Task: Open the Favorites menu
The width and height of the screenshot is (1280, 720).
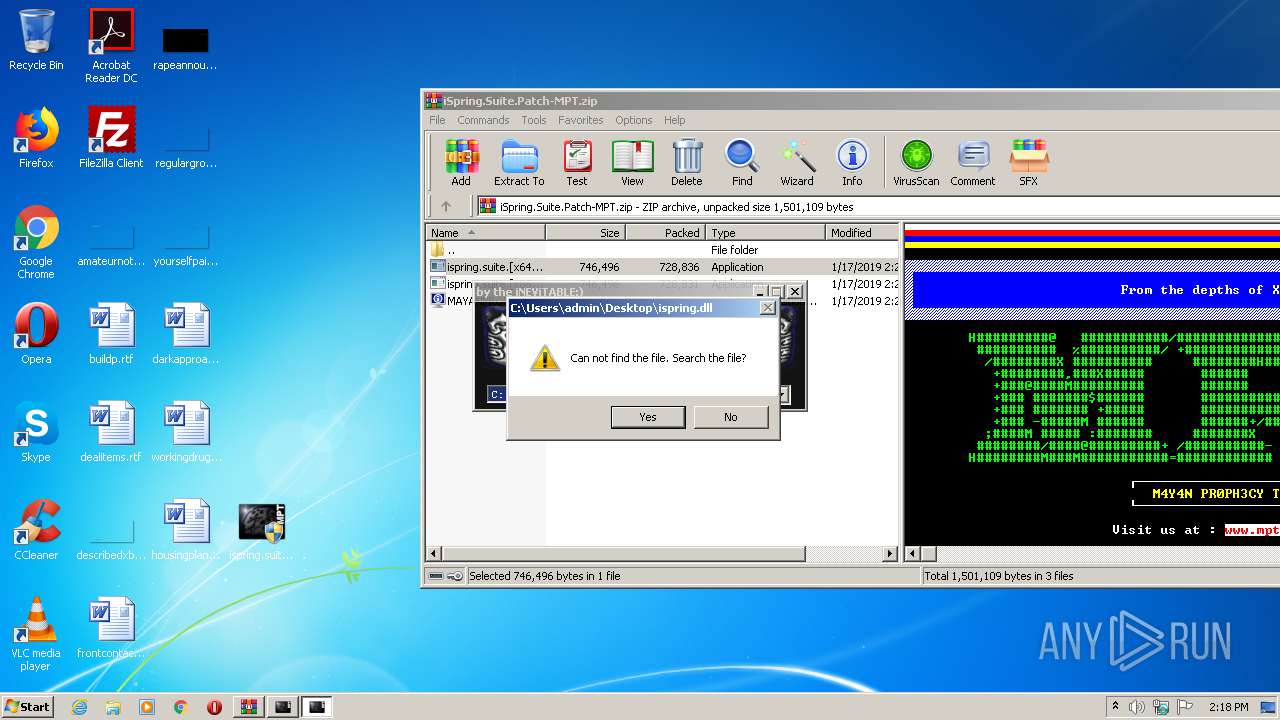Action: [581, 120]
